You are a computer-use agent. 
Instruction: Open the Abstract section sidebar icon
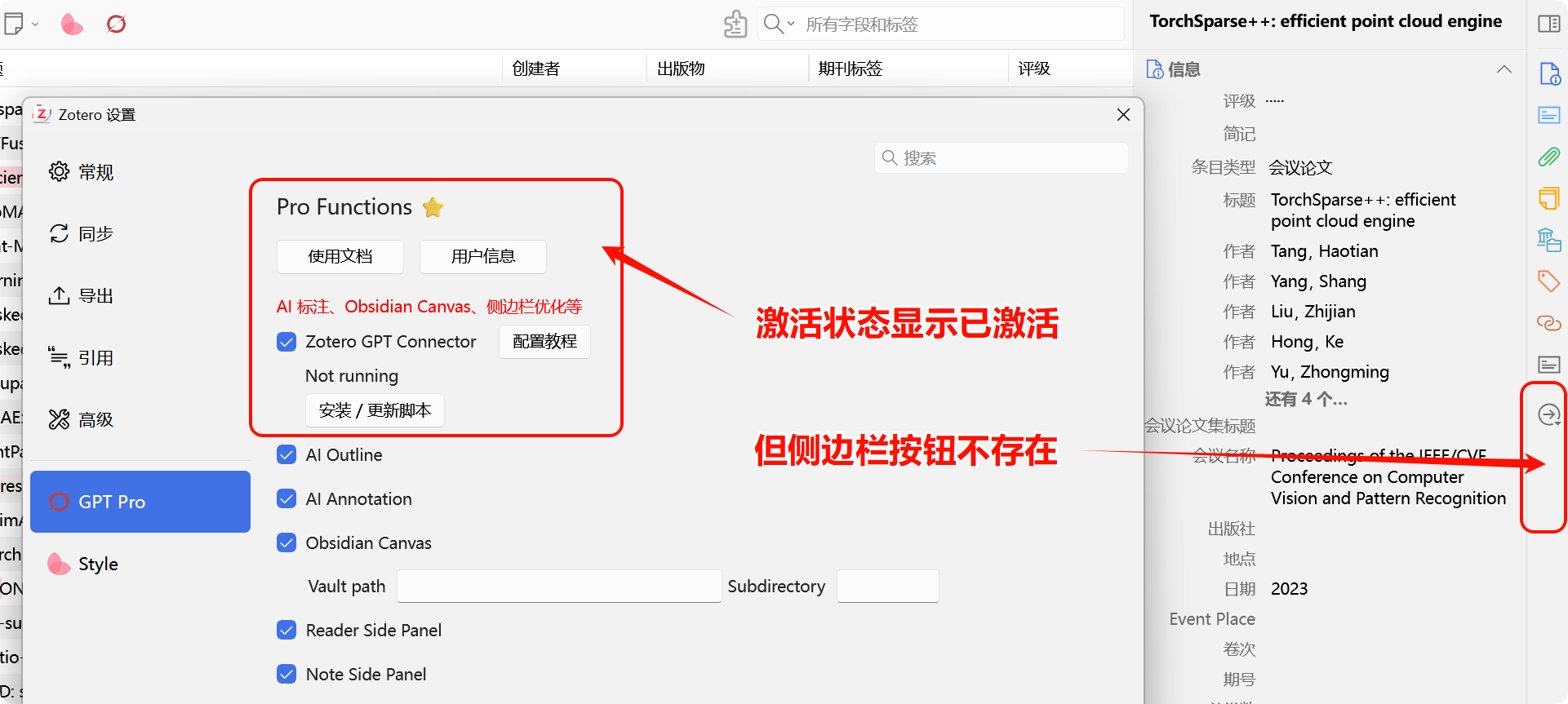[1548, 115]
